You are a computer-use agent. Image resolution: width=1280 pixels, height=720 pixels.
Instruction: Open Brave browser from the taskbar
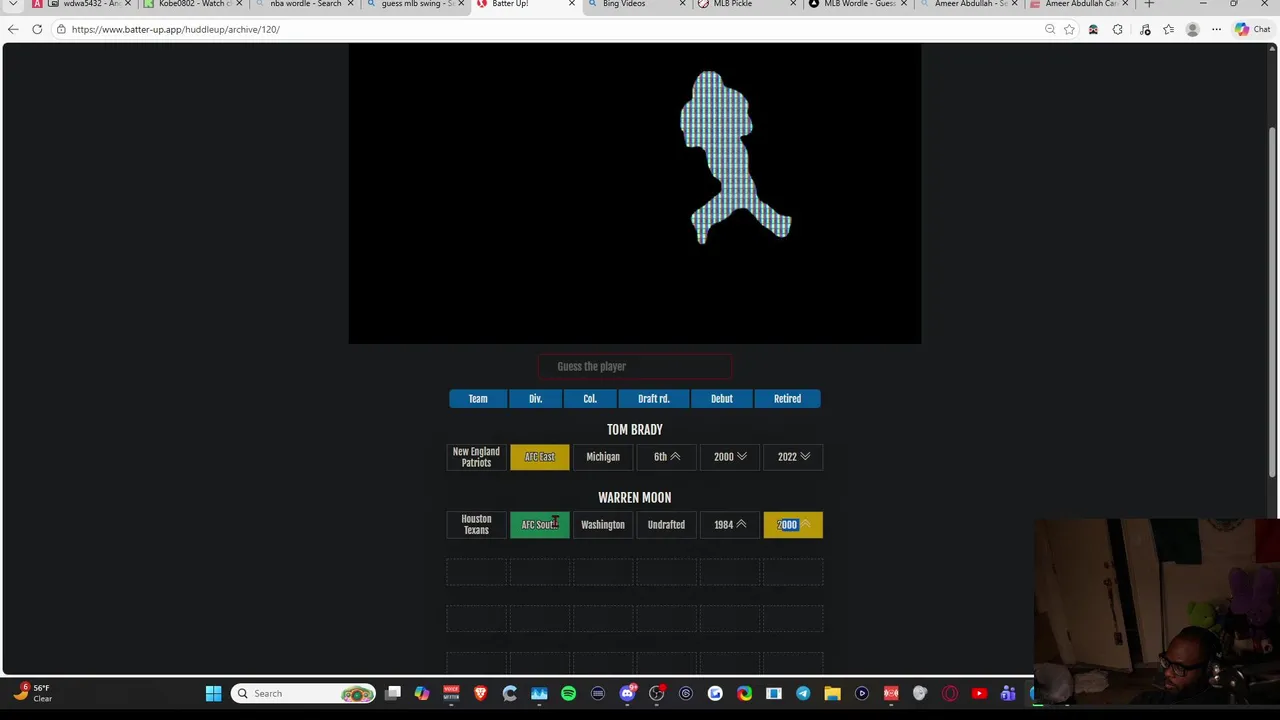click(x=480, y=693)
